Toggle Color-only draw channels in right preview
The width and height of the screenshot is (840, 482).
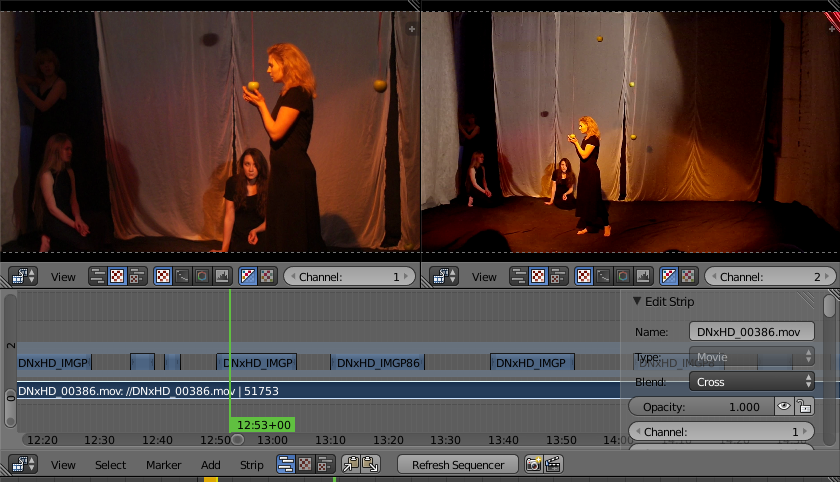(x=688, y=276)
